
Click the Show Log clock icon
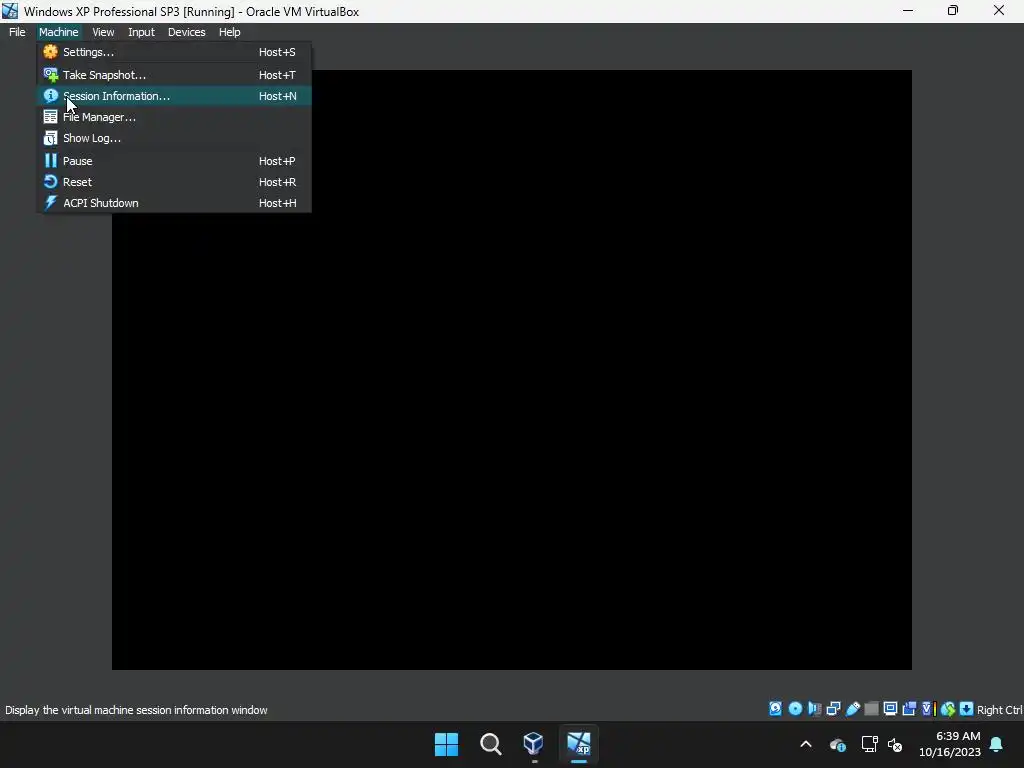tap(50, 138)
